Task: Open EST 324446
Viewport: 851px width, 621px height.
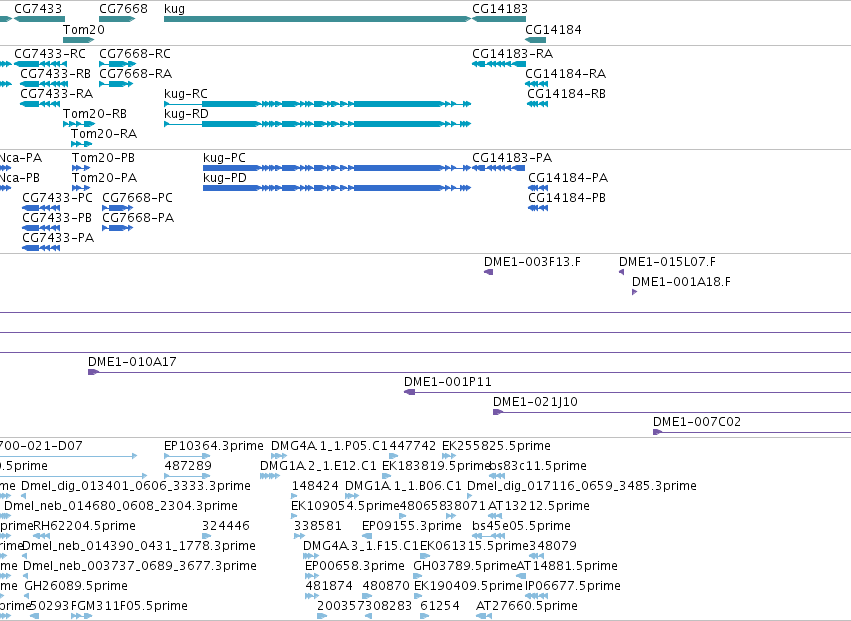Action: click(x=226, y=526)
